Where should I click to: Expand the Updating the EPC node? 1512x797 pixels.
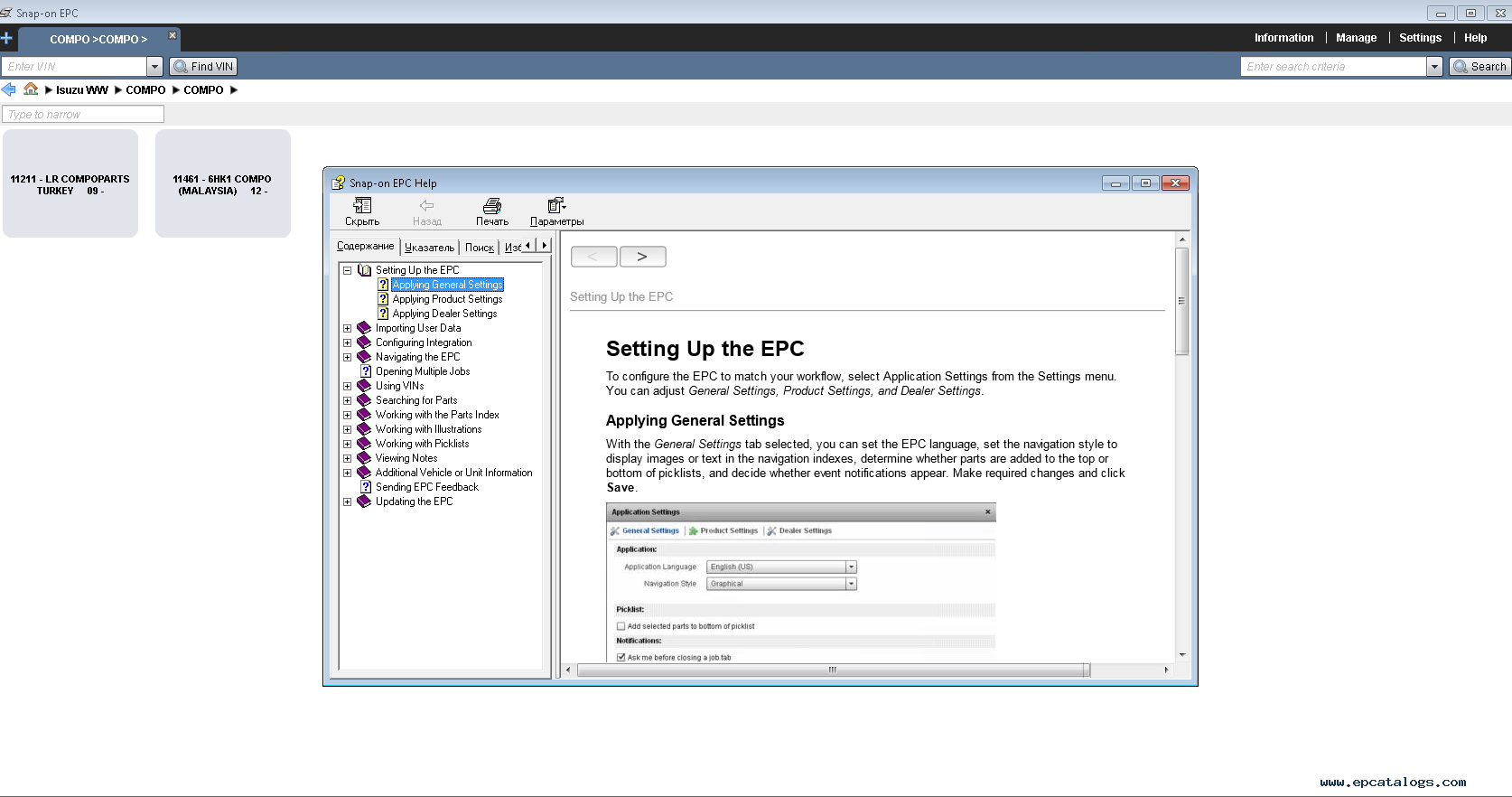pos(347,502)
